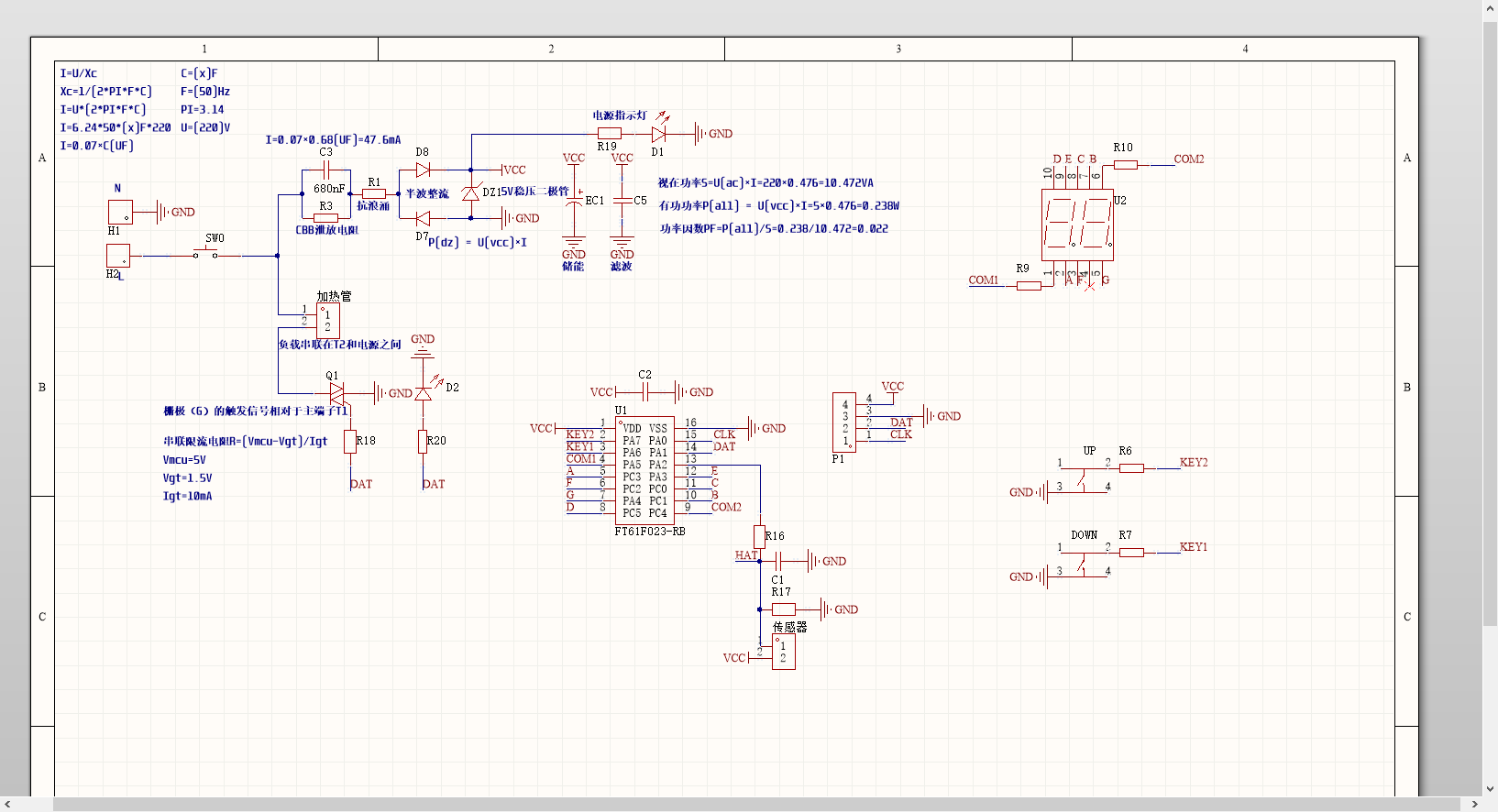1498x812 pixels.
Task: Click the FT61F023-RB chip part label
Action: [x=649, y=532]
